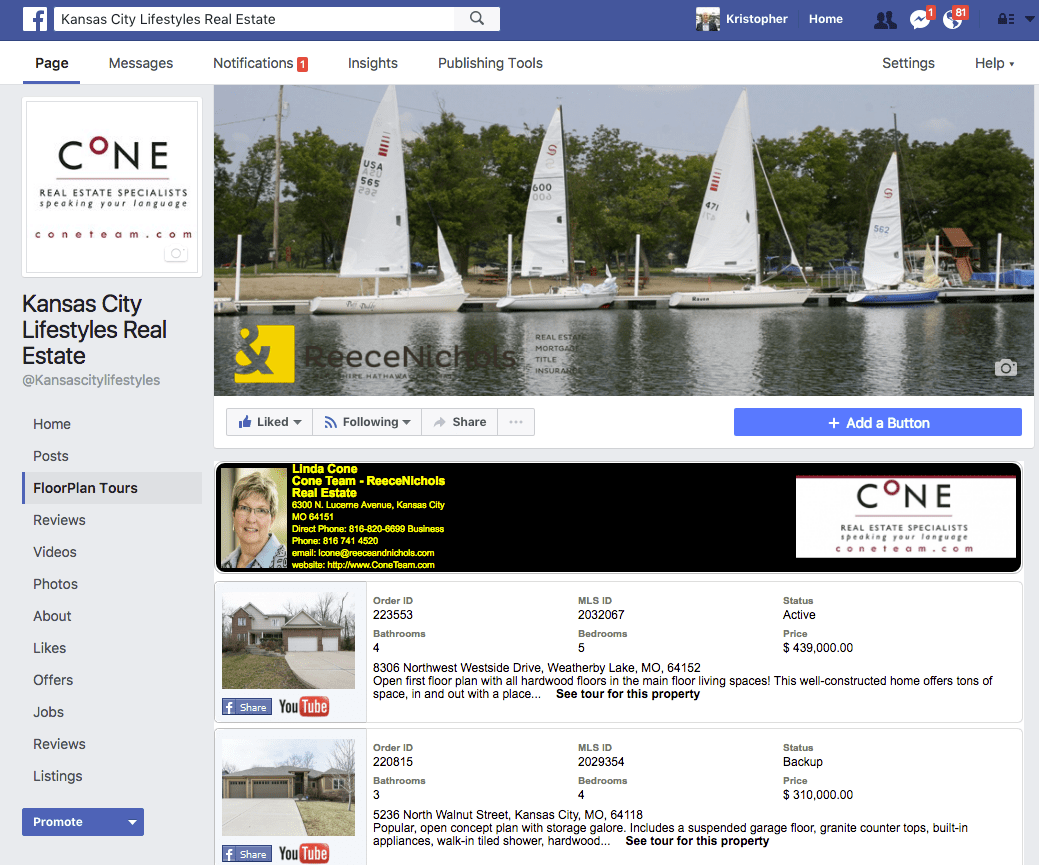This screenshot has height=865, width=1039.
Task: Switch to the Insights tab
Action: pos(372,63)
